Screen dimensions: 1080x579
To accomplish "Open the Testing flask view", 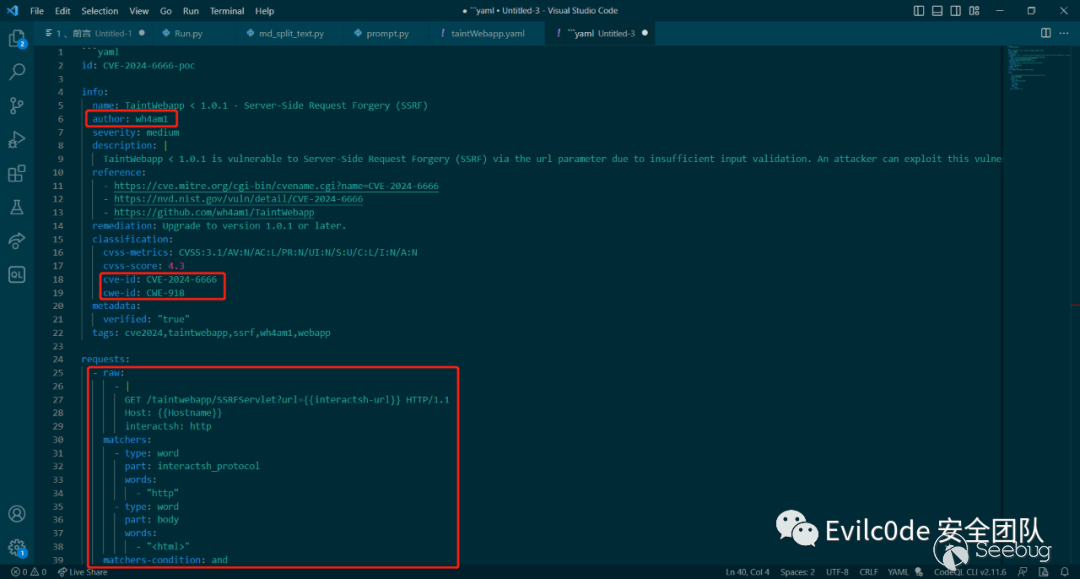I will click(x=17, y=207).
